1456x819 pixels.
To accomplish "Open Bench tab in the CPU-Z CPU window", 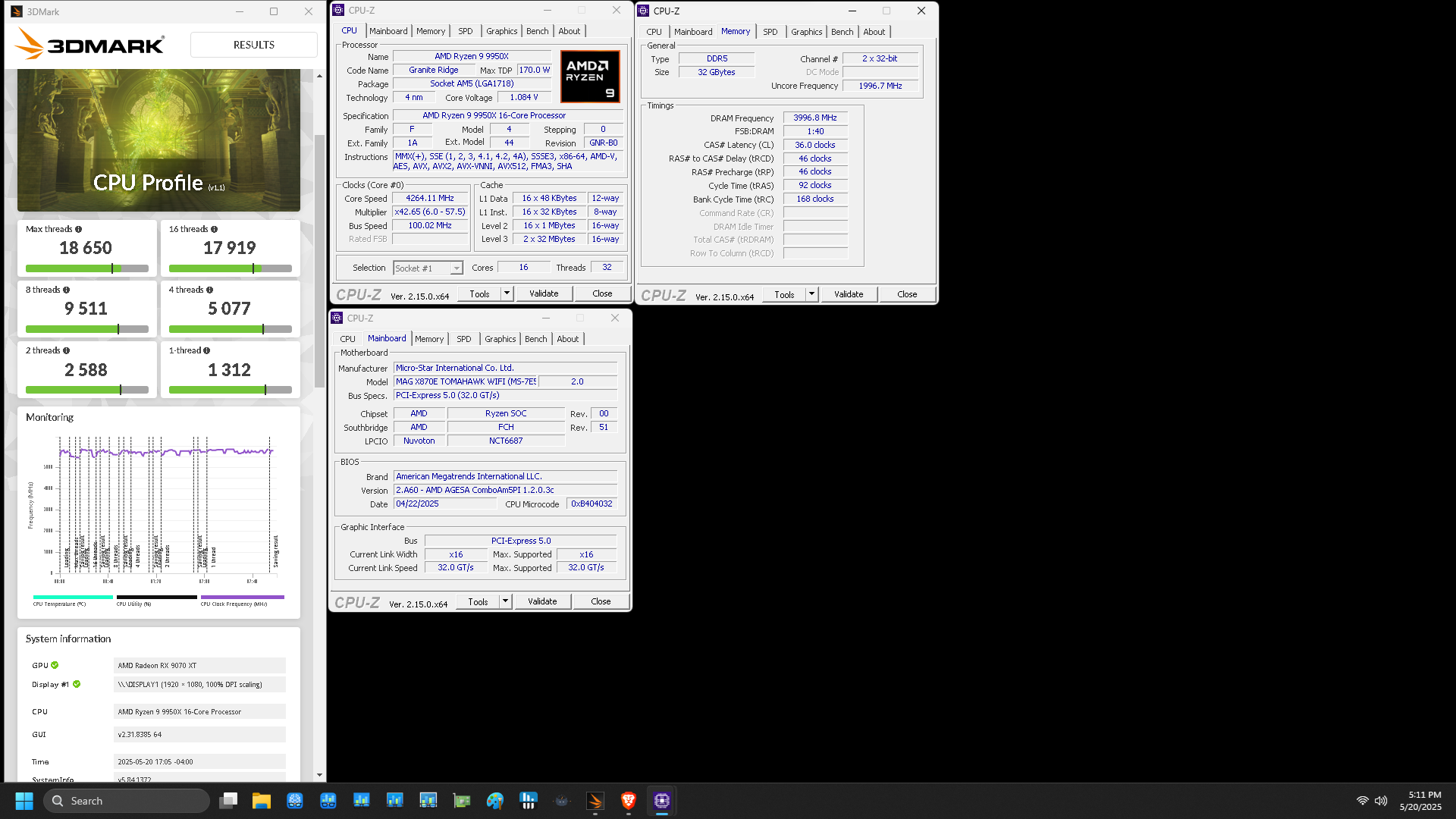I will 538,31.
